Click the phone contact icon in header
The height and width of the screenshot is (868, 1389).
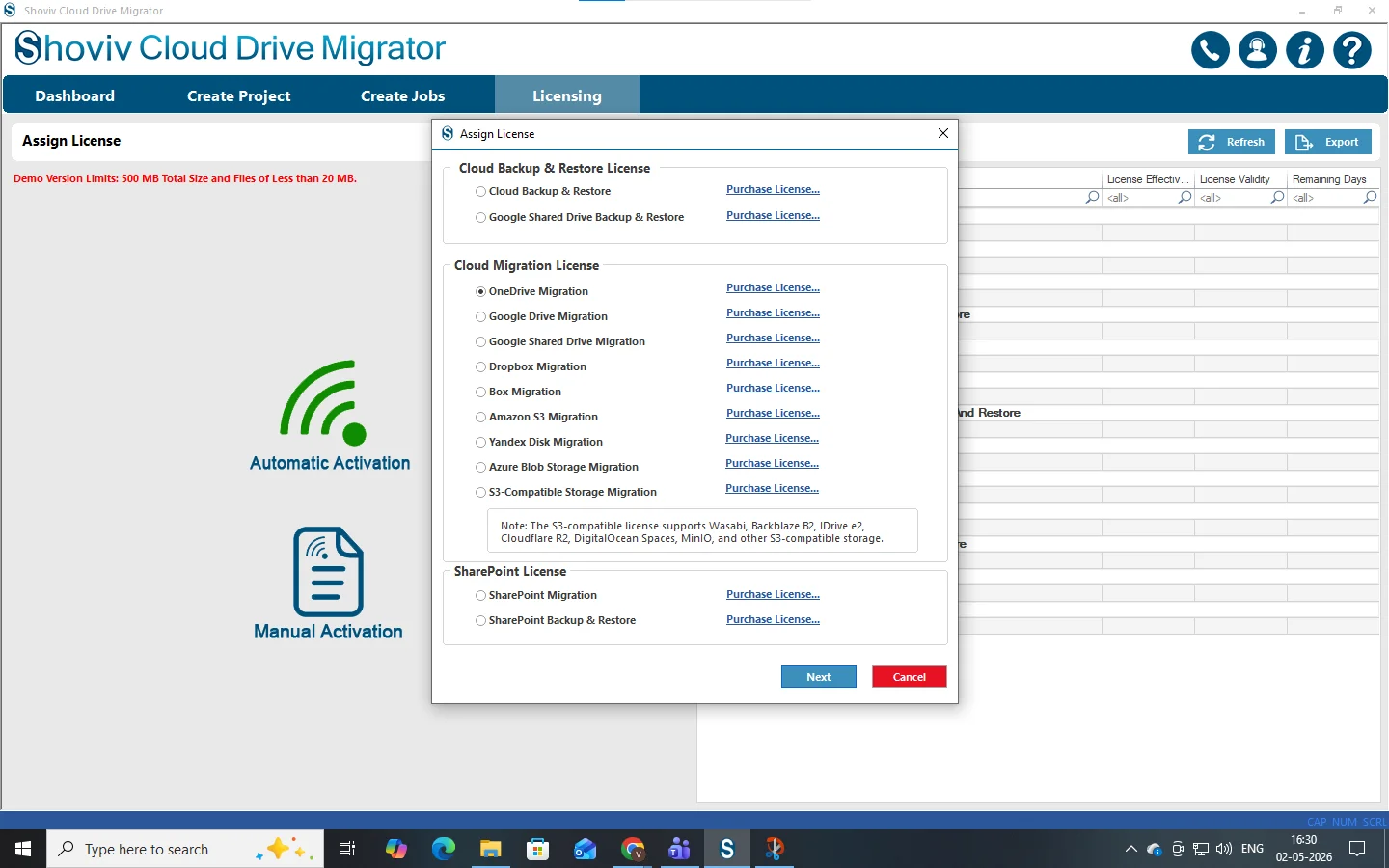tap(1211, 50)
